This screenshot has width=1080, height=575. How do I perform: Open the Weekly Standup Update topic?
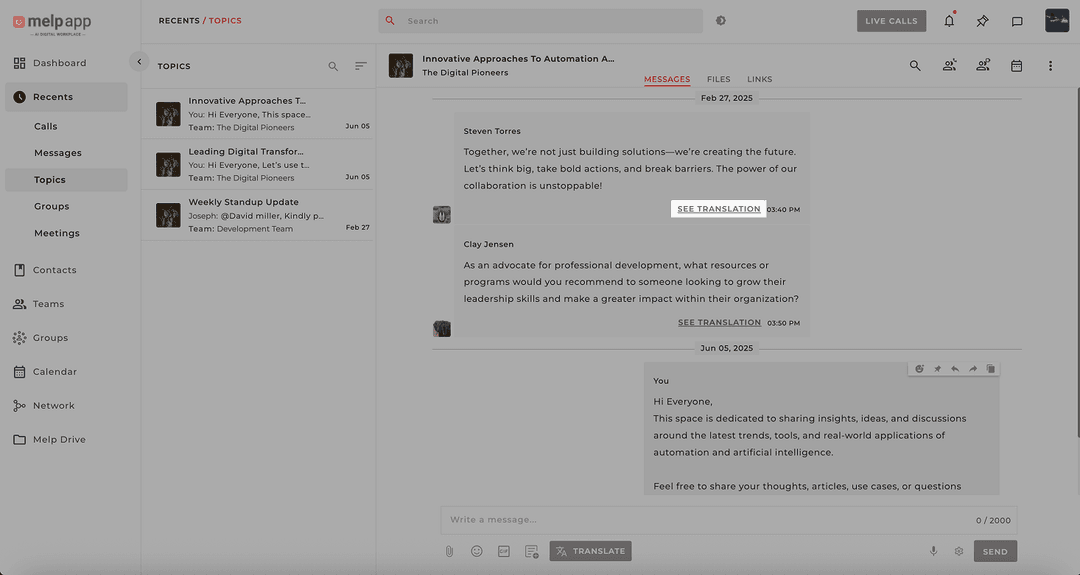(x=257, y=215)
